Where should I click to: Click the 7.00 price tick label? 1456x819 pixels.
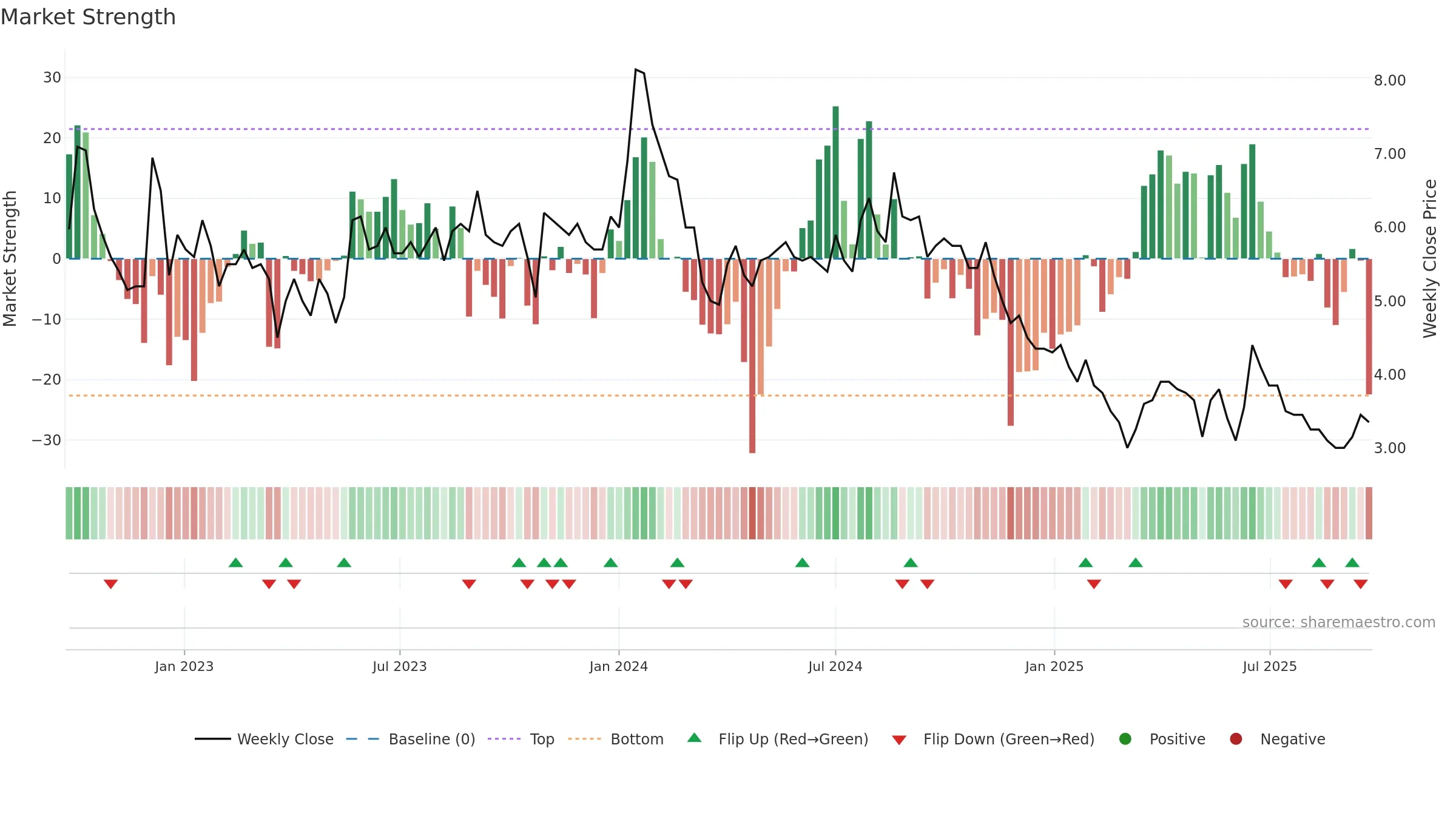click(1390, 153)
